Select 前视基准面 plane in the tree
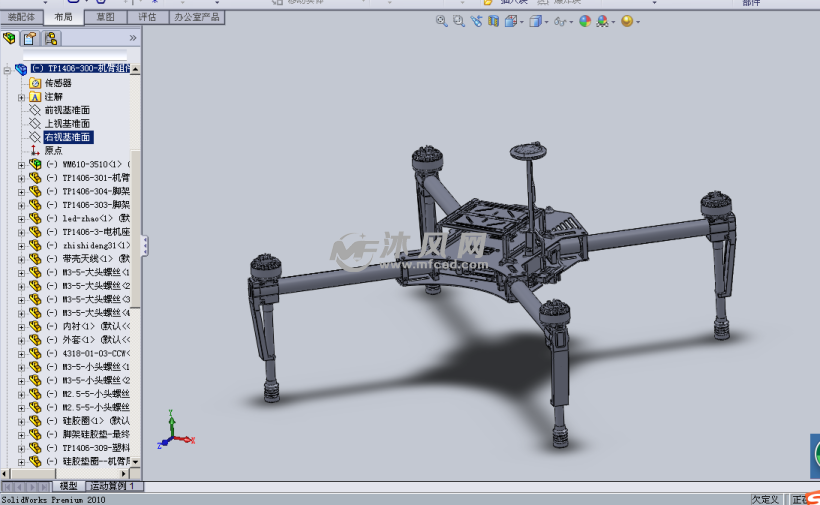This screenshot has width=820, height=505. (67, 110)
